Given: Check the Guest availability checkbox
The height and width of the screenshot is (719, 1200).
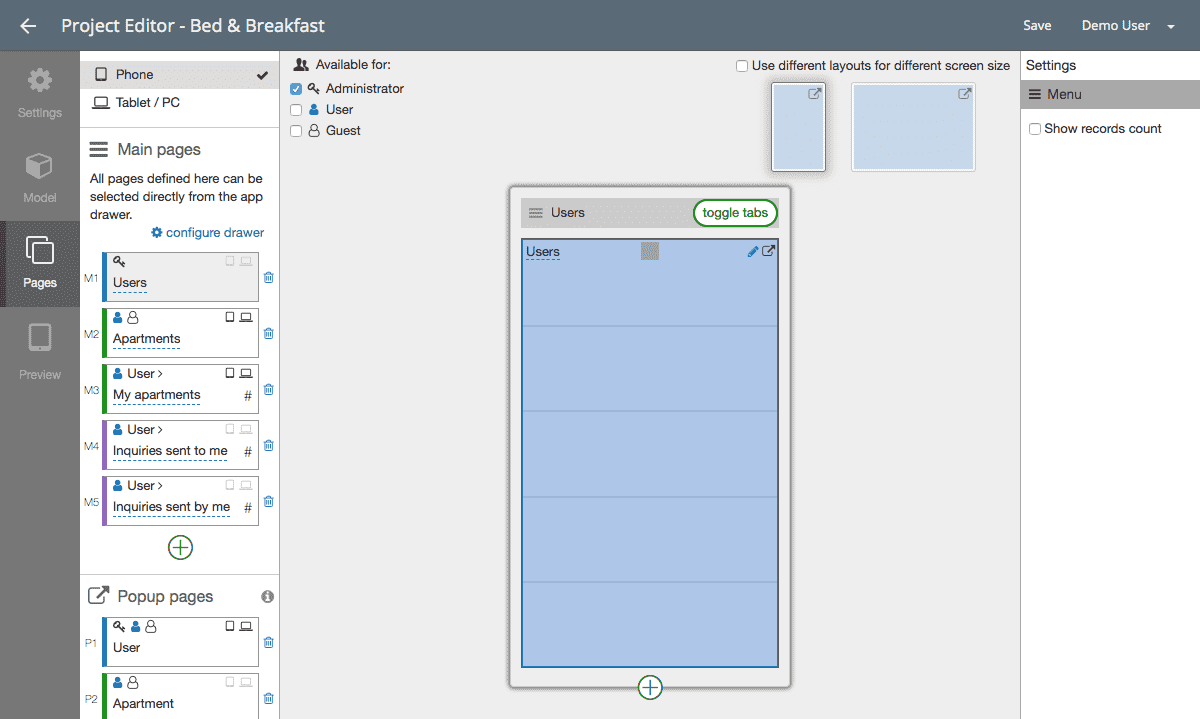Looking at the screenshot, I should pos(296,131).
